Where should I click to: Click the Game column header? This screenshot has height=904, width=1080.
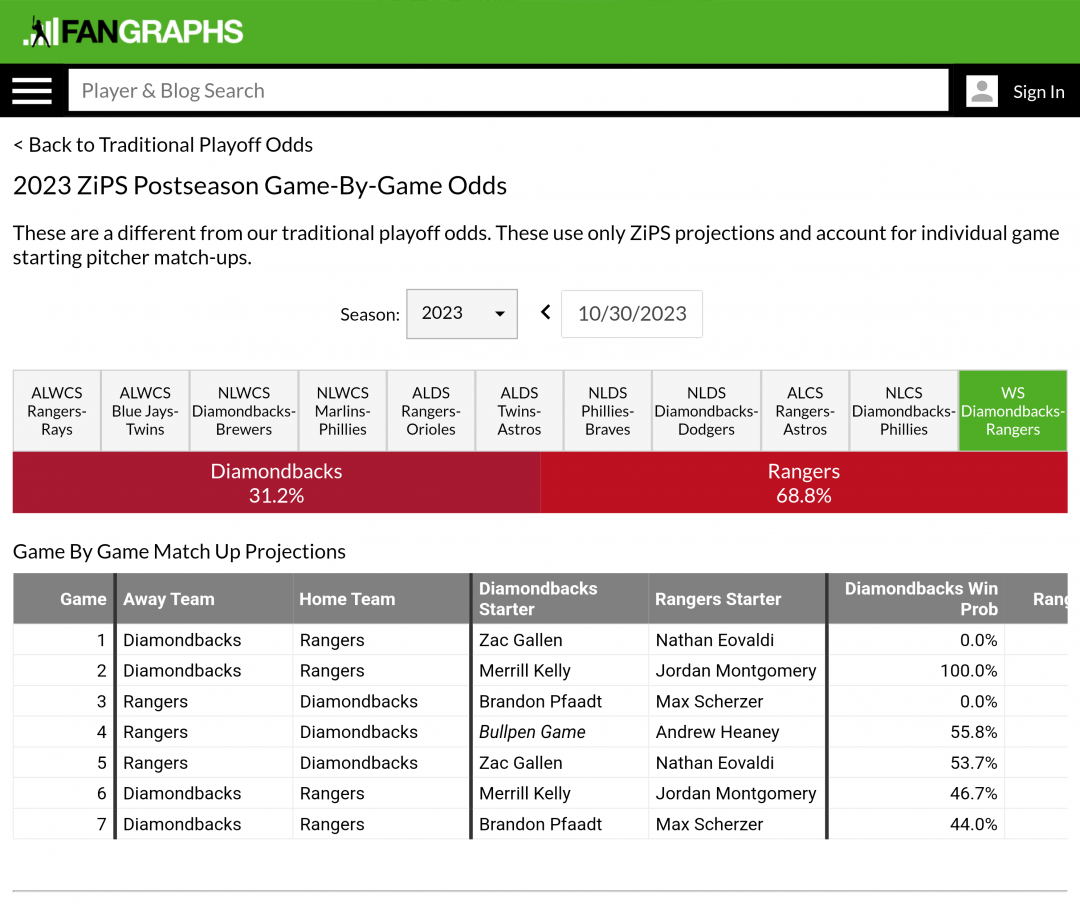point(64,599)
